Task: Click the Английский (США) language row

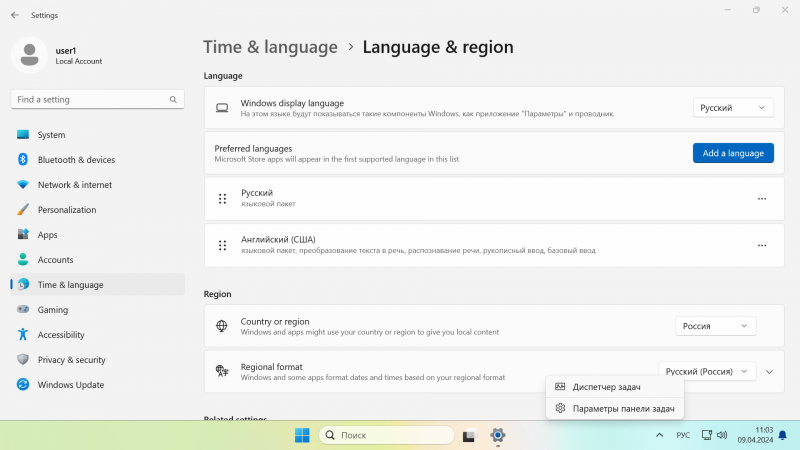Action: coord(494,245)
